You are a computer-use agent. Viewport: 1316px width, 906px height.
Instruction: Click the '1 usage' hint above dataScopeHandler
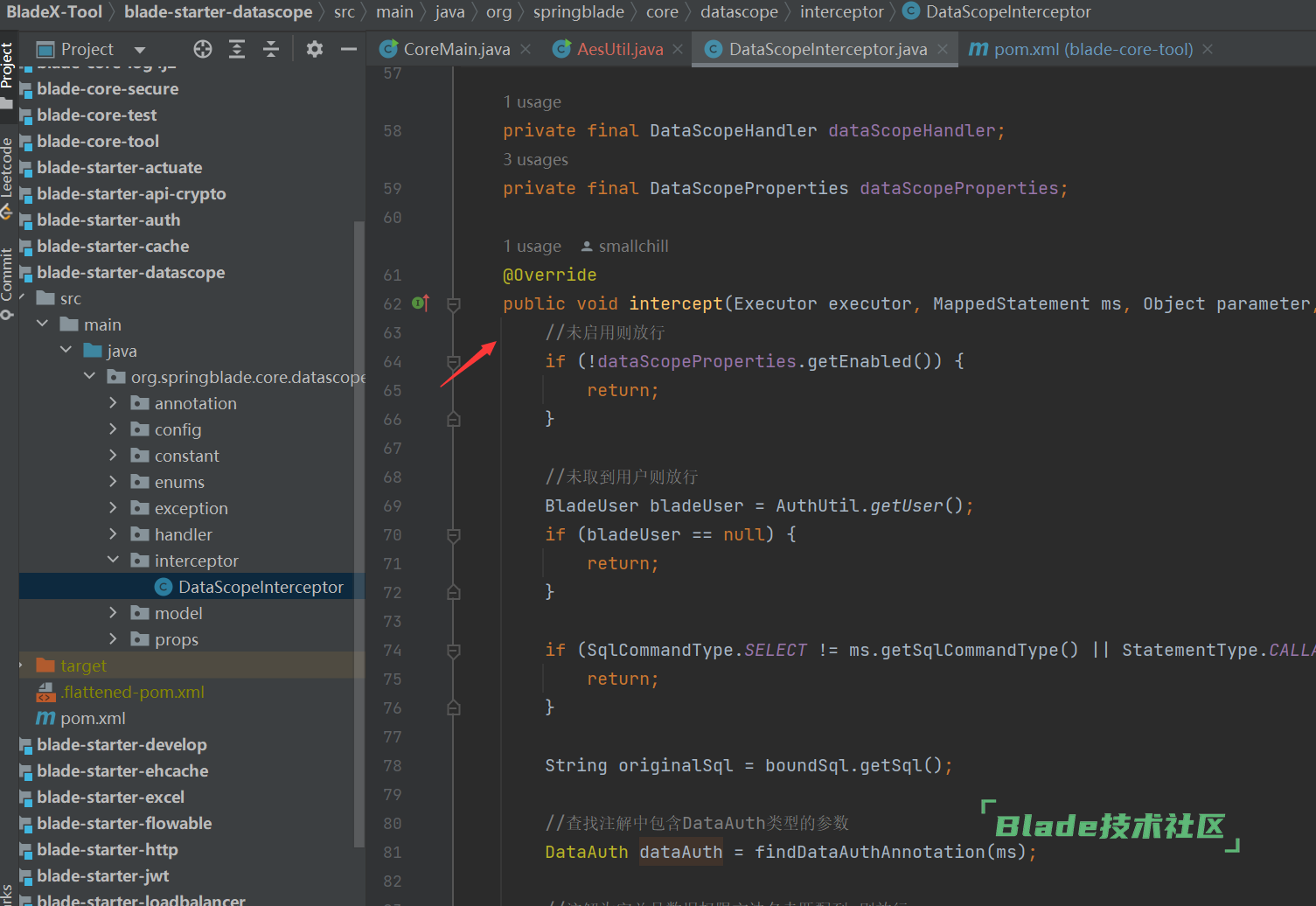(x=532, y=102)
